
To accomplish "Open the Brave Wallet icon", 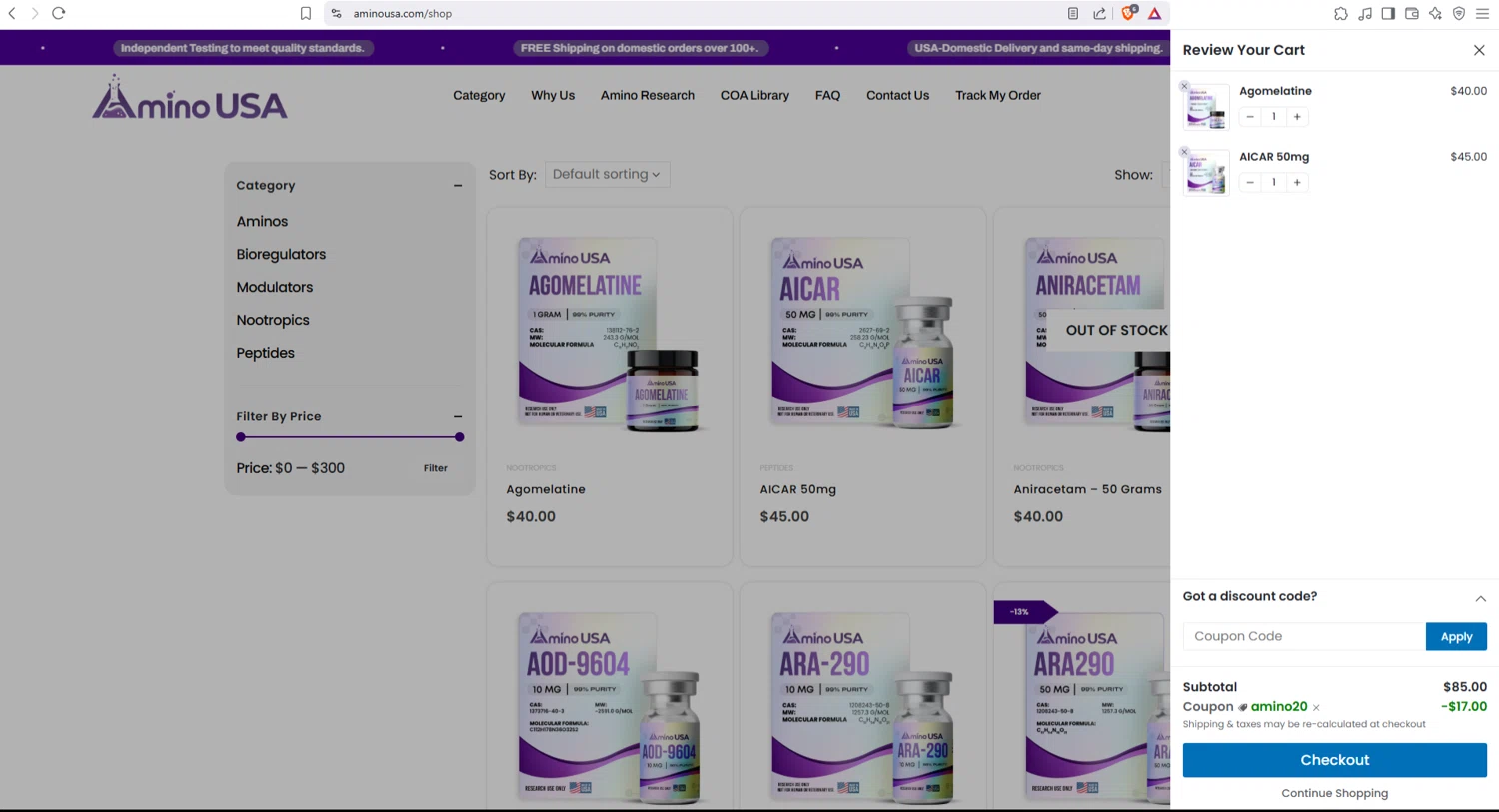I will click(1412, 13).
